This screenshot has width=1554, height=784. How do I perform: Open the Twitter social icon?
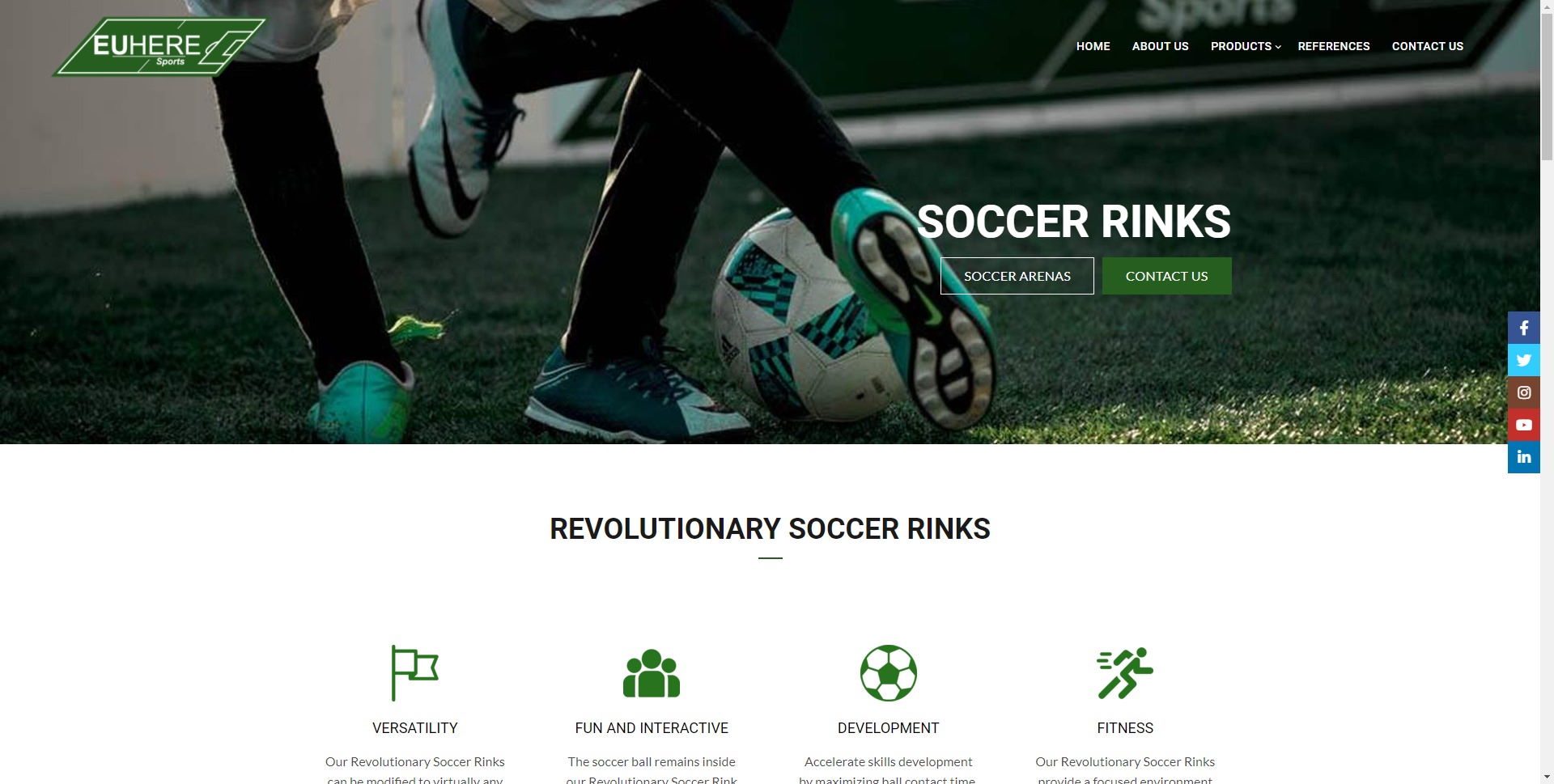pyautogui.click(x=1523, y=360)
